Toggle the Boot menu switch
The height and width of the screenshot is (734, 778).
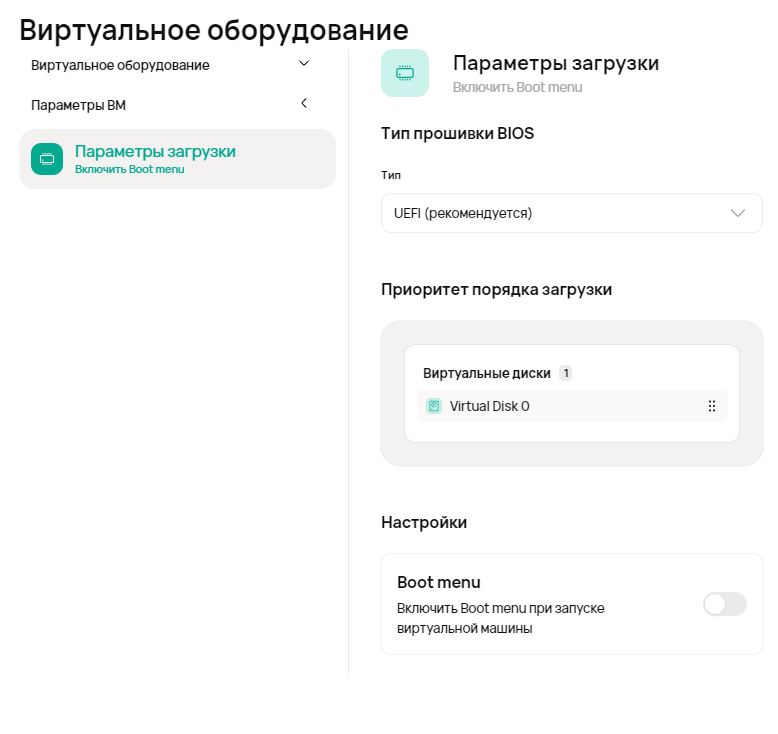tap(725, 604)
